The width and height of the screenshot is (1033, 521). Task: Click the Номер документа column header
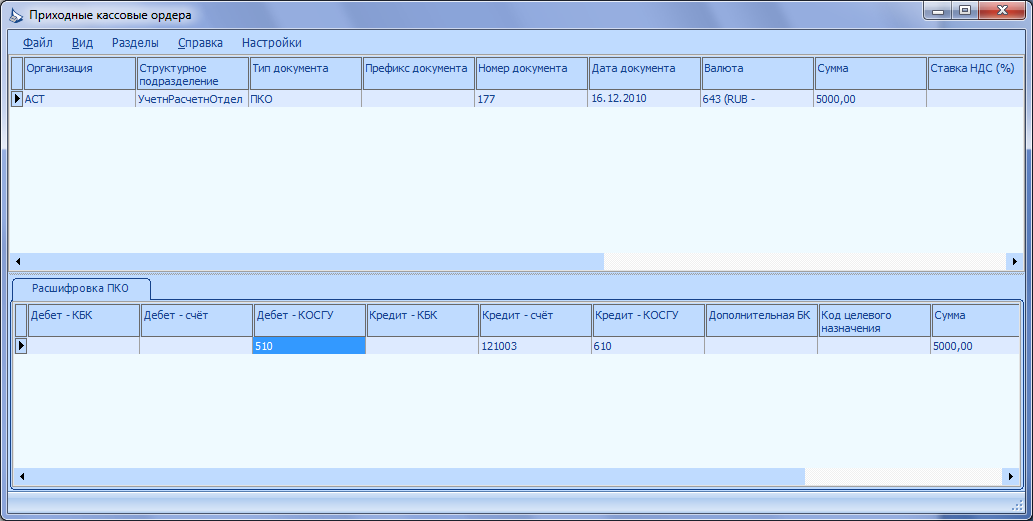[532, 74]
